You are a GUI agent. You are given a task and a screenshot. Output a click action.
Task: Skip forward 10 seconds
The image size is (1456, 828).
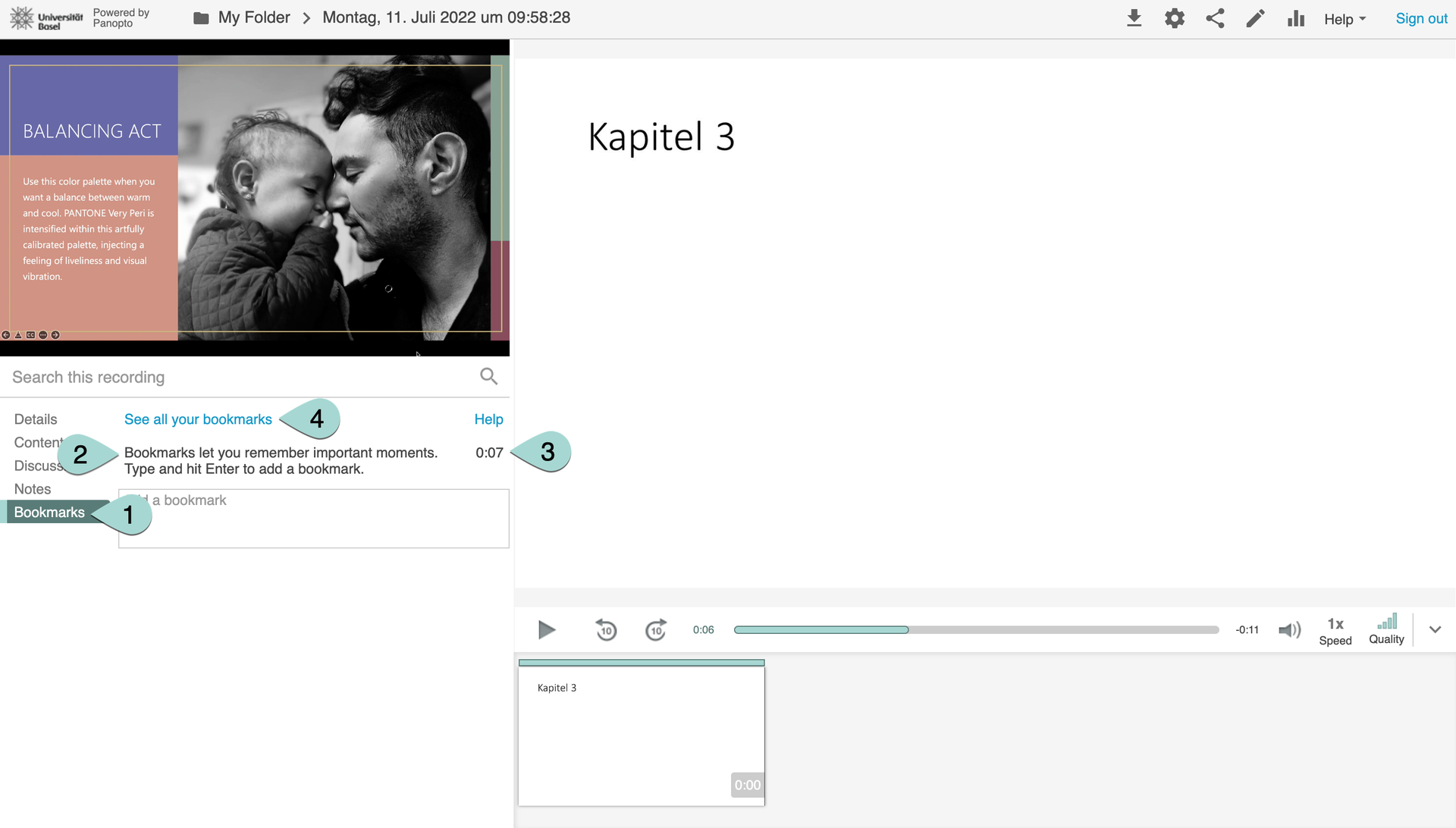click(656, 629)
